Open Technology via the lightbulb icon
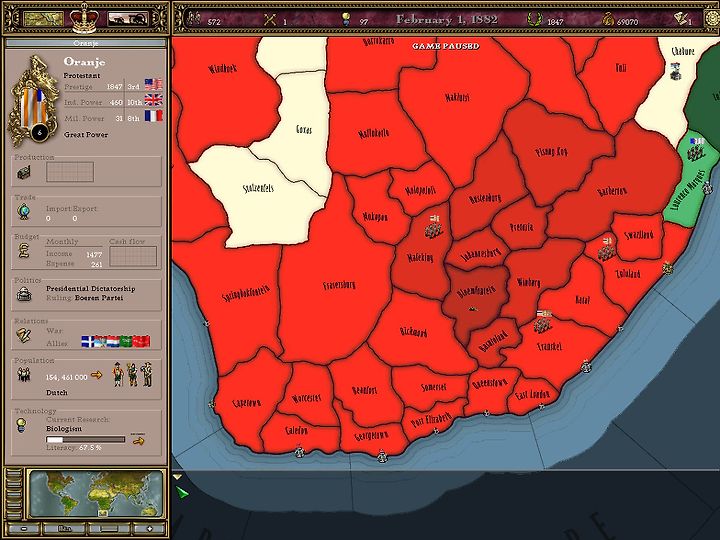720x540 pixels. coord(21,425)
